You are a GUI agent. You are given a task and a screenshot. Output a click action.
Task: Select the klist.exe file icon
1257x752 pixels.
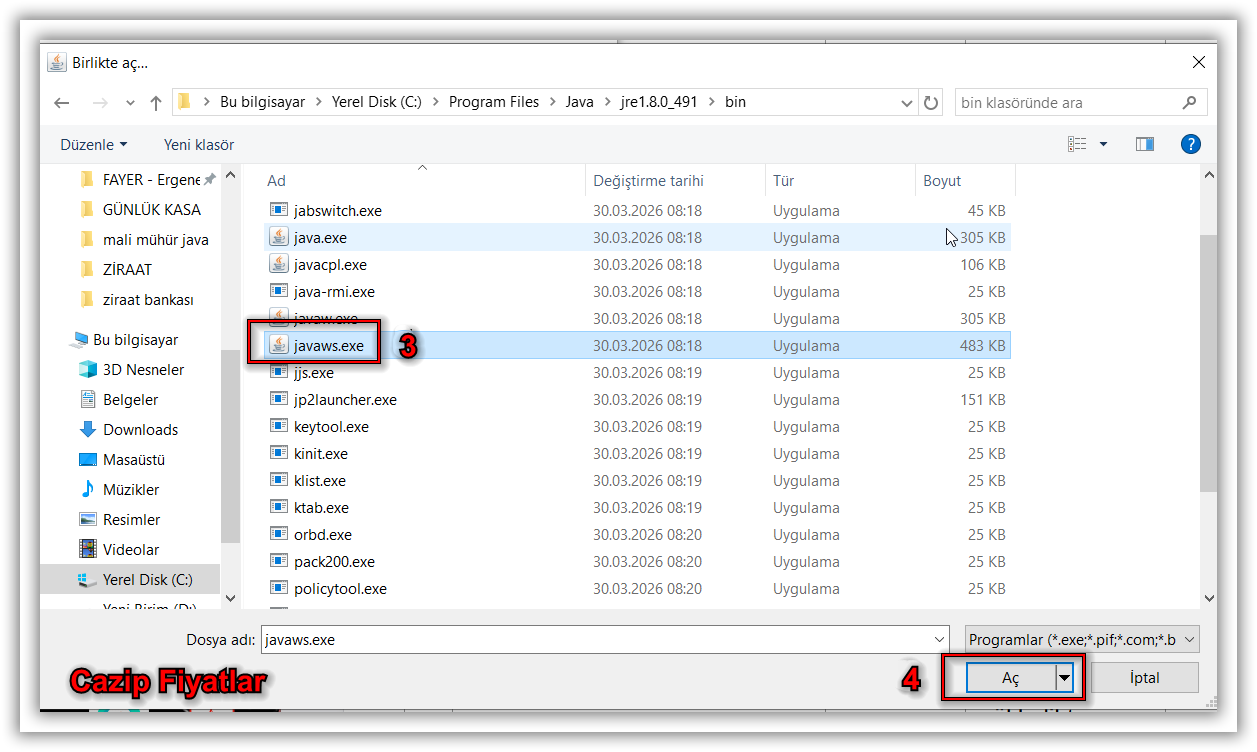click(278, 480)
